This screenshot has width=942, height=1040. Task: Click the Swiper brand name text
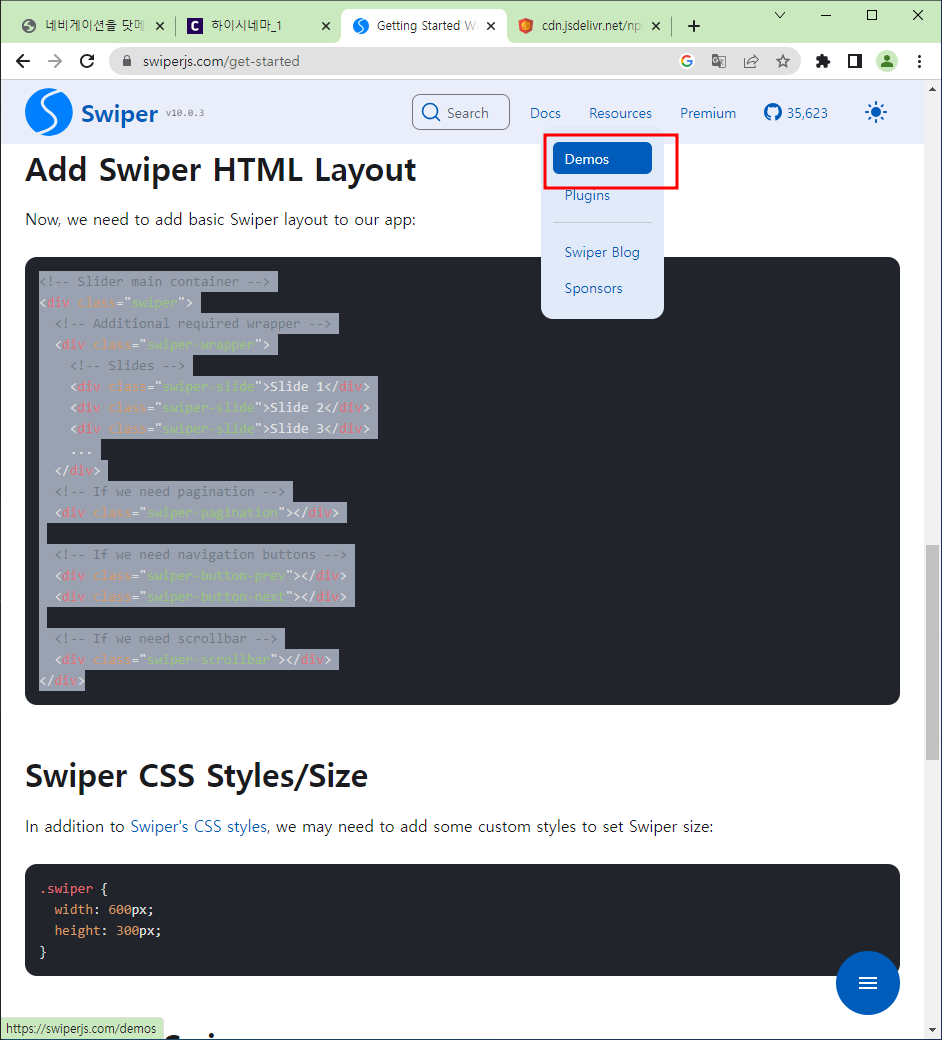click(119, 113)
